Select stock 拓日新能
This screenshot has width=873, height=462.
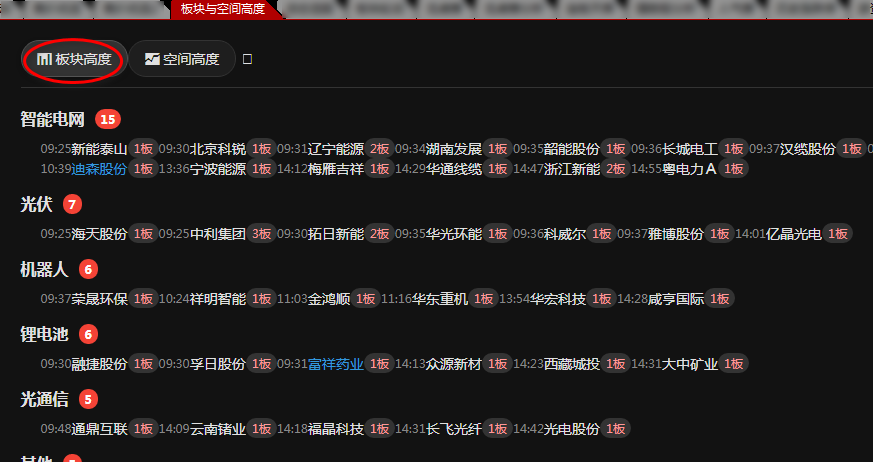(x=336, y=234)
